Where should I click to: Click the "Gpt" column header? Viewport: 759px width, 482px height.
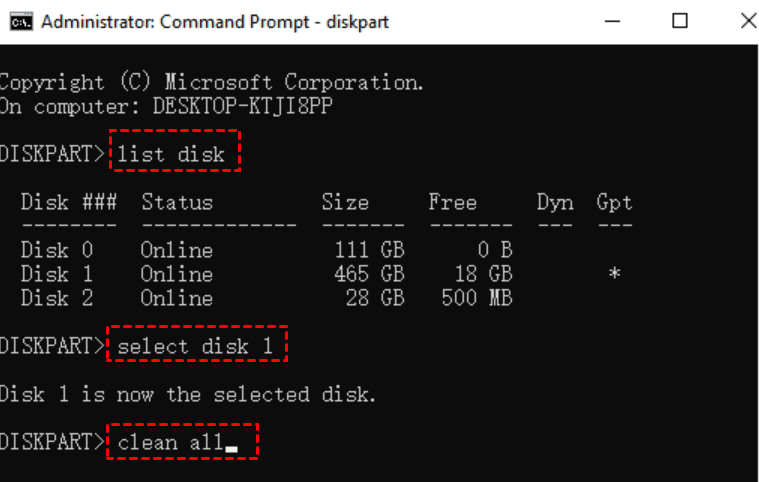(x=614, y=202)
